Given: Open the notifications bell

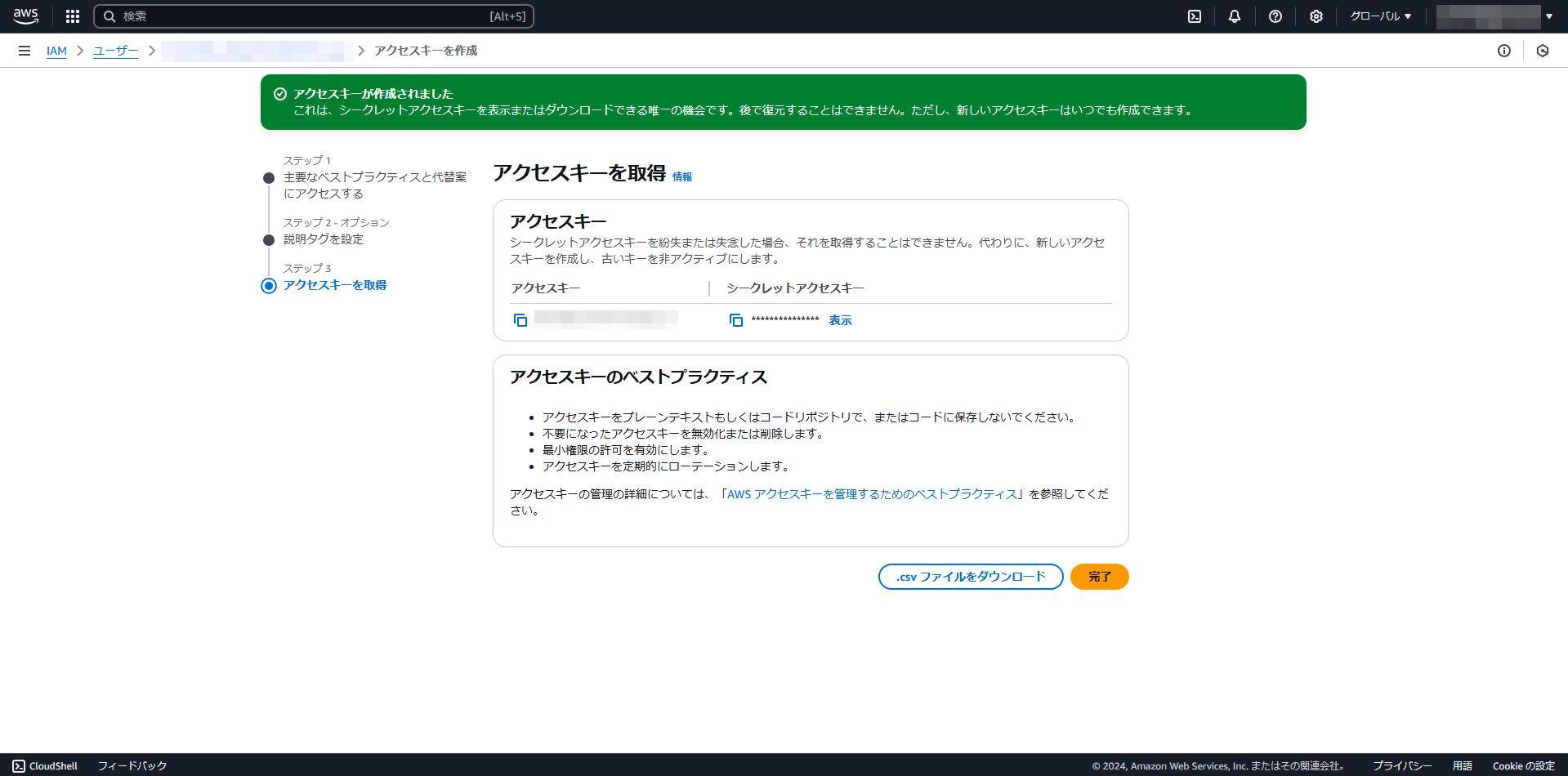Looking at the screenshot, I should [1235, 16].
